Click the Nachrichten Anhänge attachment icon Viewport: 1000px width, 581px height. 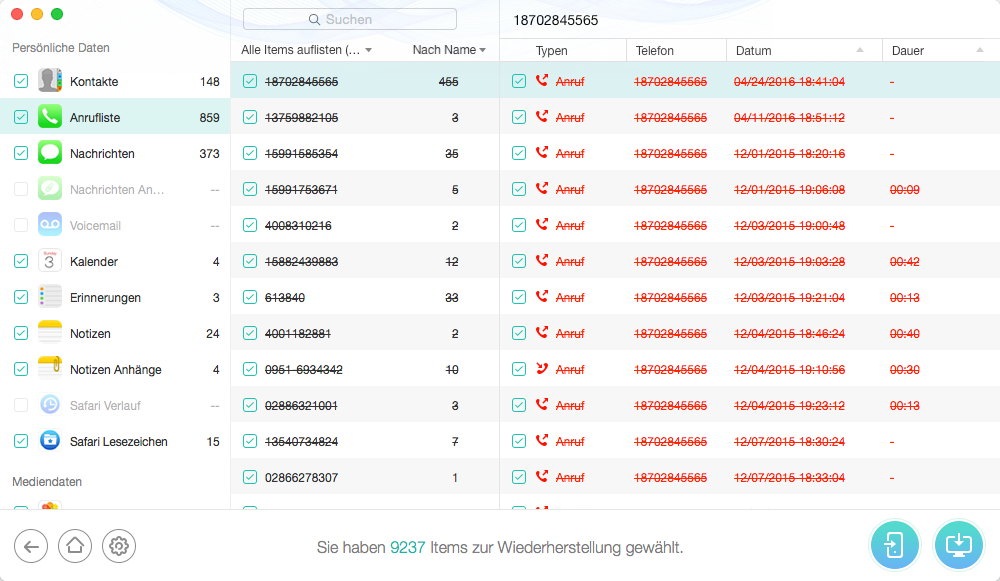coord(50,189)
